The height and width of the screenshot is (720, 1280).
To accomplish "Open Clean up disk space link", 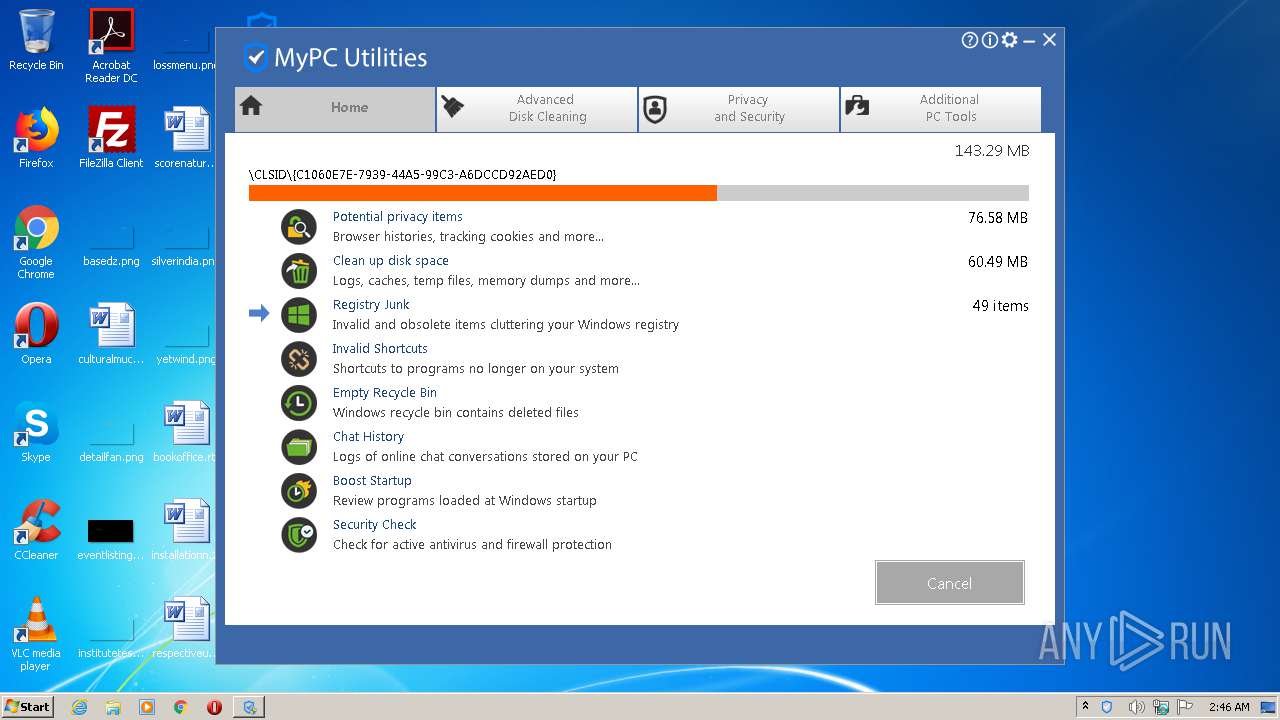I will [390, 261].
